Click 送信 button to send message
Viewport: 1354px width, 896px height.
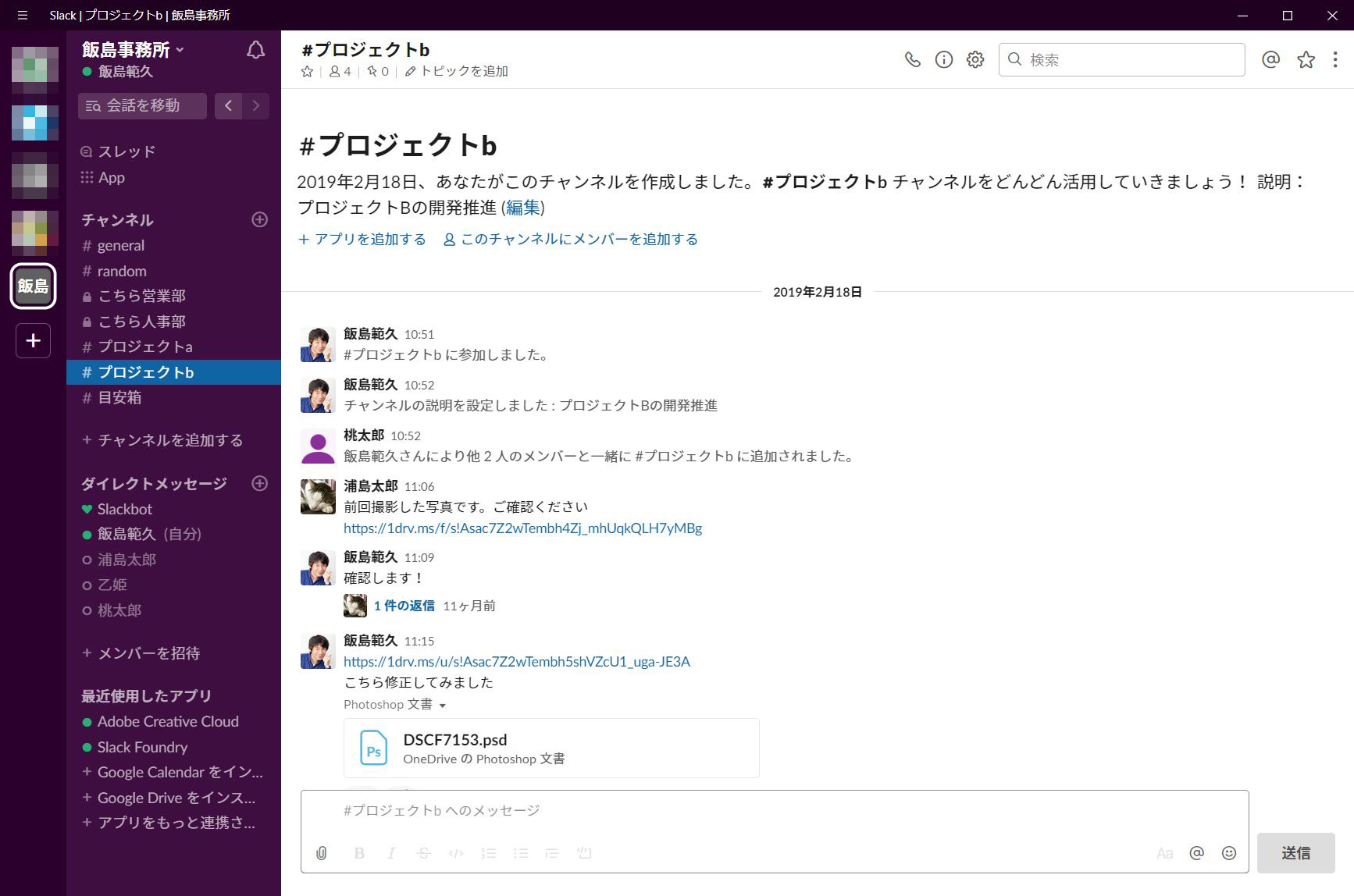coord(1295,853)
